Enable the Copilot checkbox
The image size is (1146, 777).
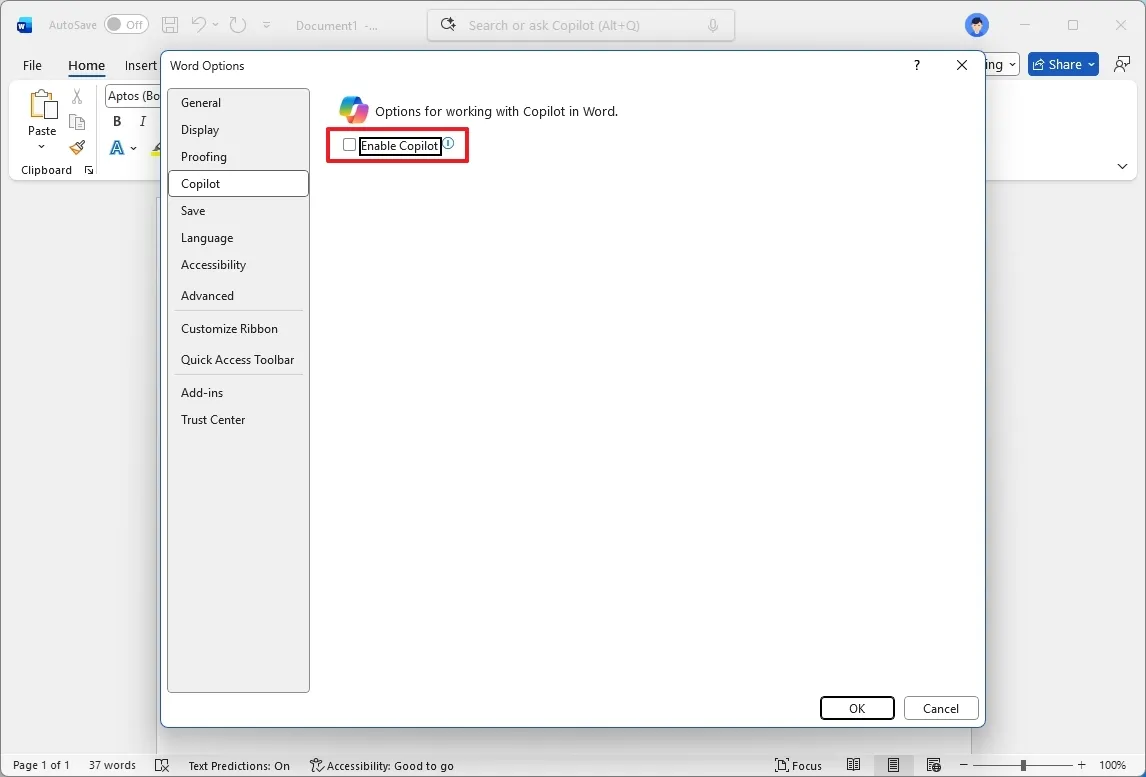(349, 145)
